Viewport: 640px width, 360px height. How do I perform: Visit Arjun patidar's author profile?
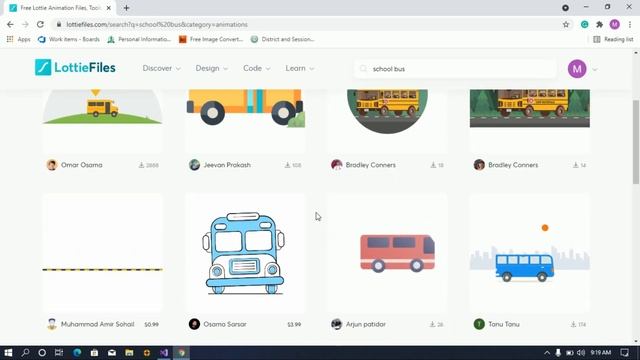pos(366,324)
